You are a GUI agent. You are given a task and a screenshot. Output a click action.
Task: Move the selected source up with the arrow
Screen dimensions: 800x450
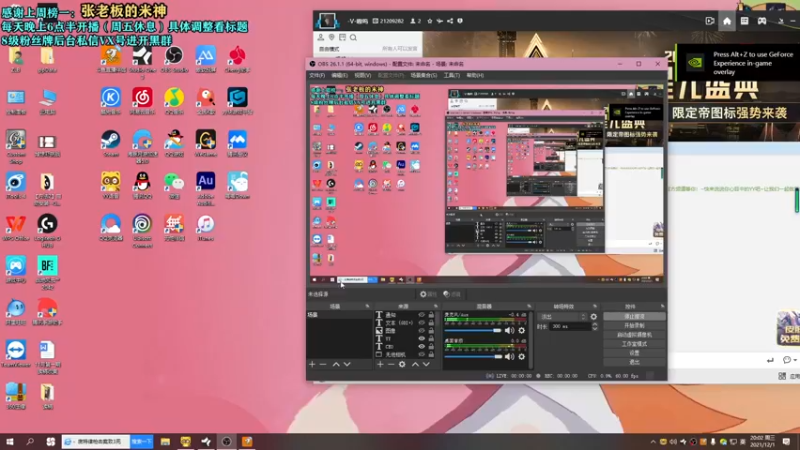point(415,364)
